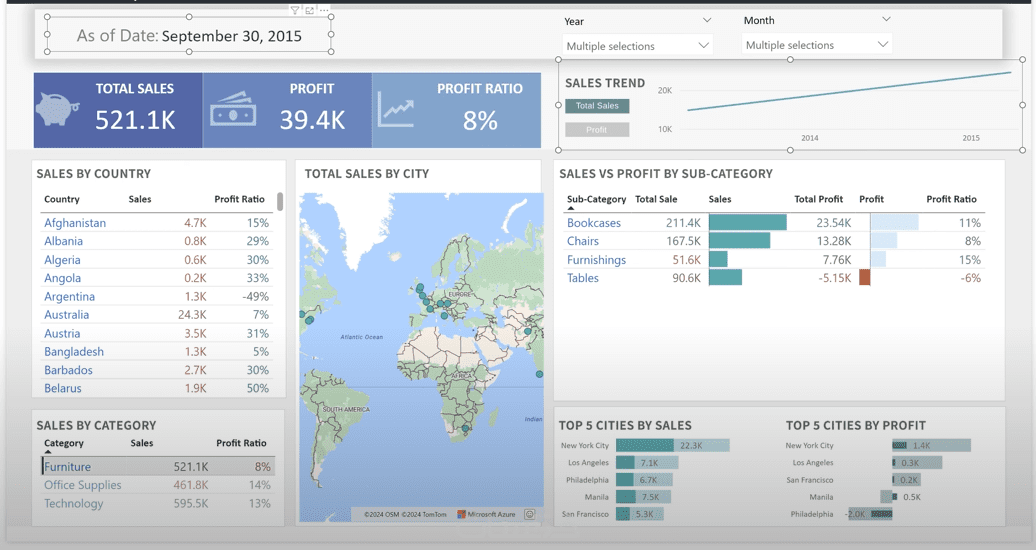Click the smiley feedback icon on map
The width and height of the screenshot is (1036, 550).
pos(529,514)
